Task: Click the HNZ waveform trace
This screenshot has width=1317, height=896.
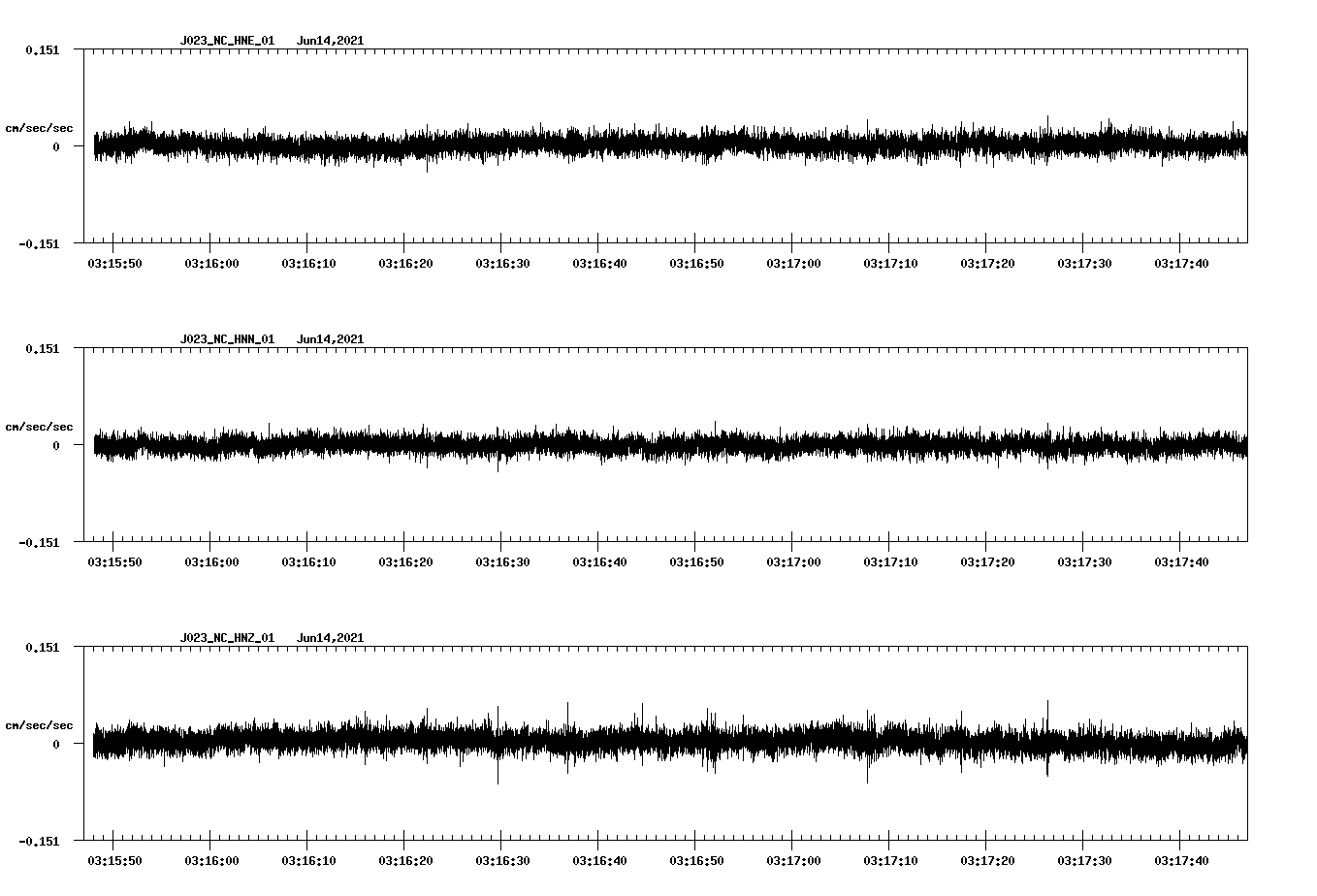Action: coord(670,744)
